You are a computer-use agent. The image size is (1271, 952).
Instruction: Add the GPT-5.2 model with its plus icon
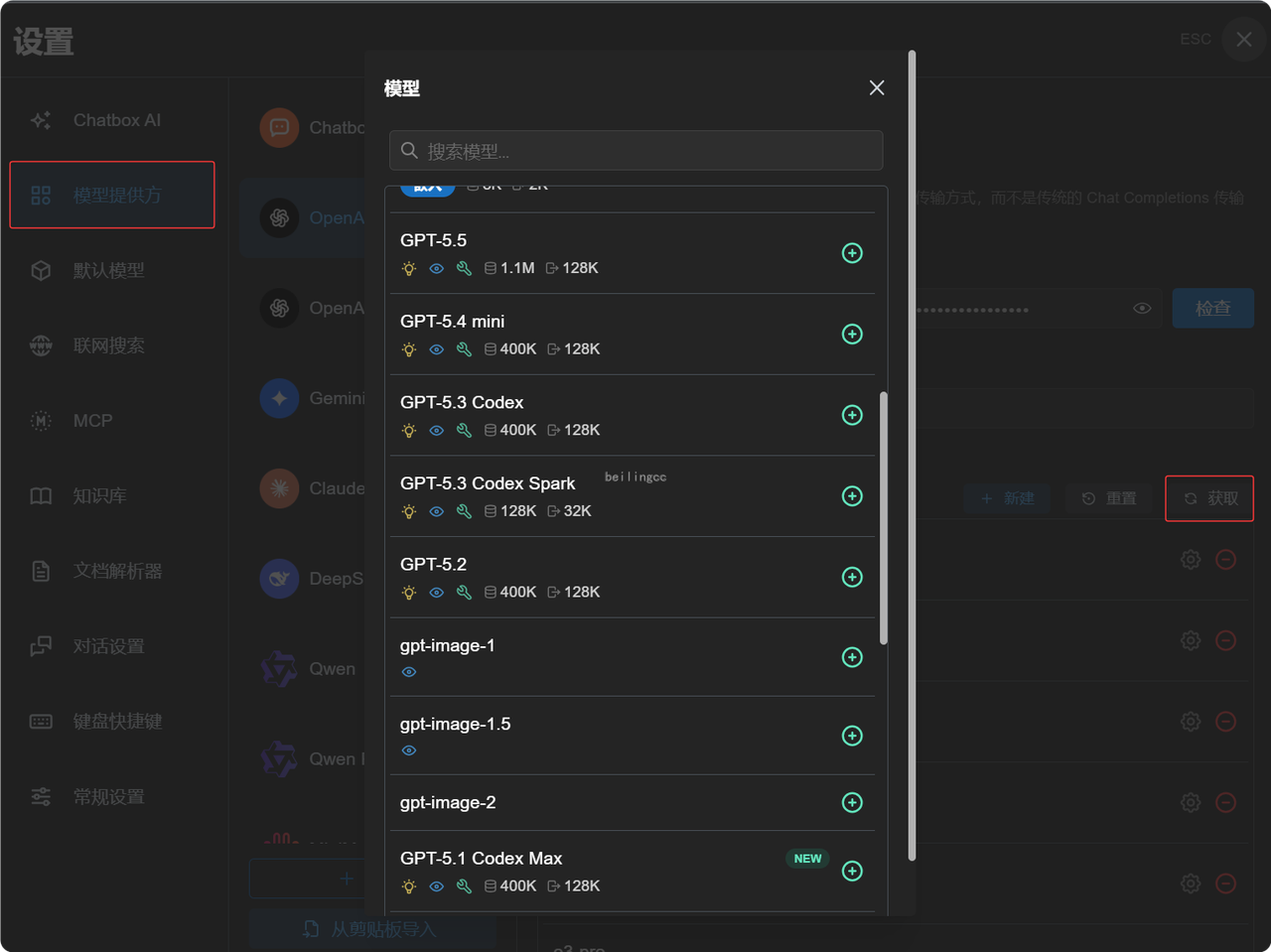tap(852, 577)
